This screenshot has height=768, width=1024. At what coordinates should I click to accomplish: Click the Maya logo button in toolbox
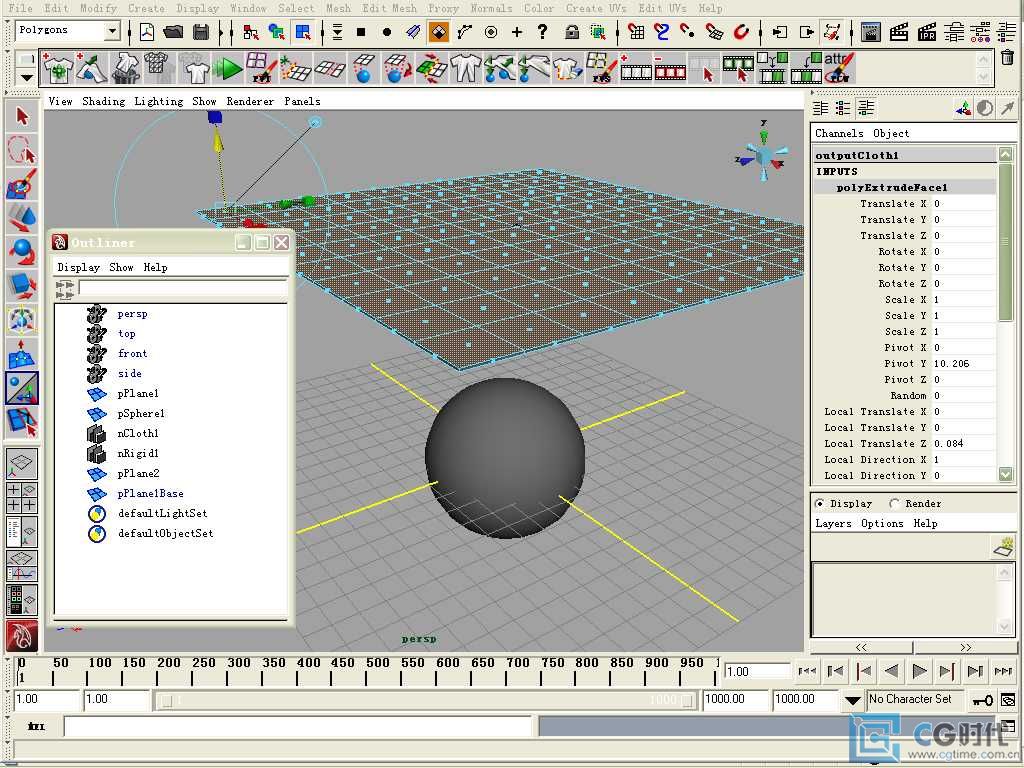(x=22, y=635)
